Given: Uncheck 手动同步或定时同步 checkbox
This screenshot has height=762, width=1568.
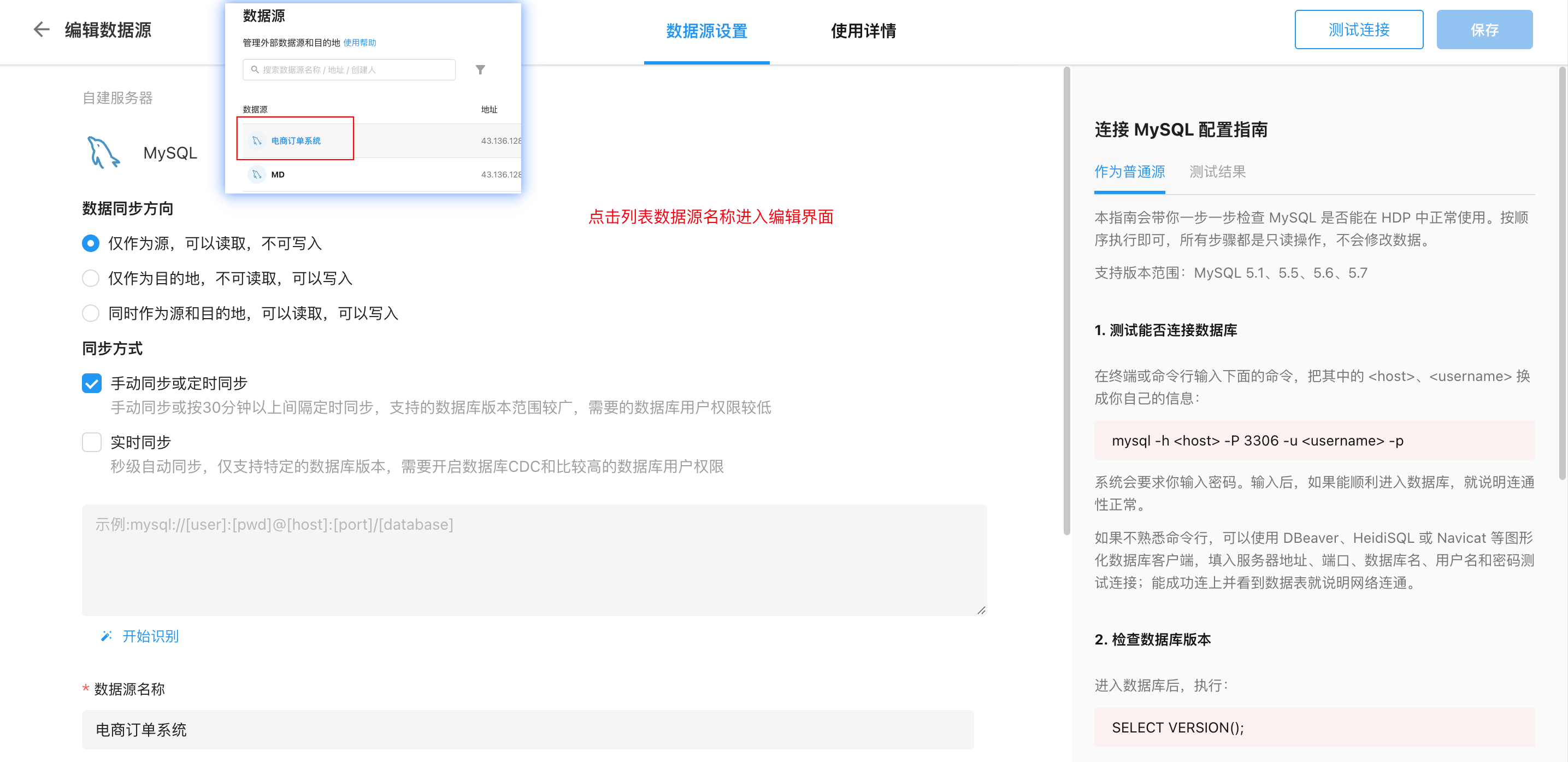Looking at the screenshot, I should coord(92,383).
